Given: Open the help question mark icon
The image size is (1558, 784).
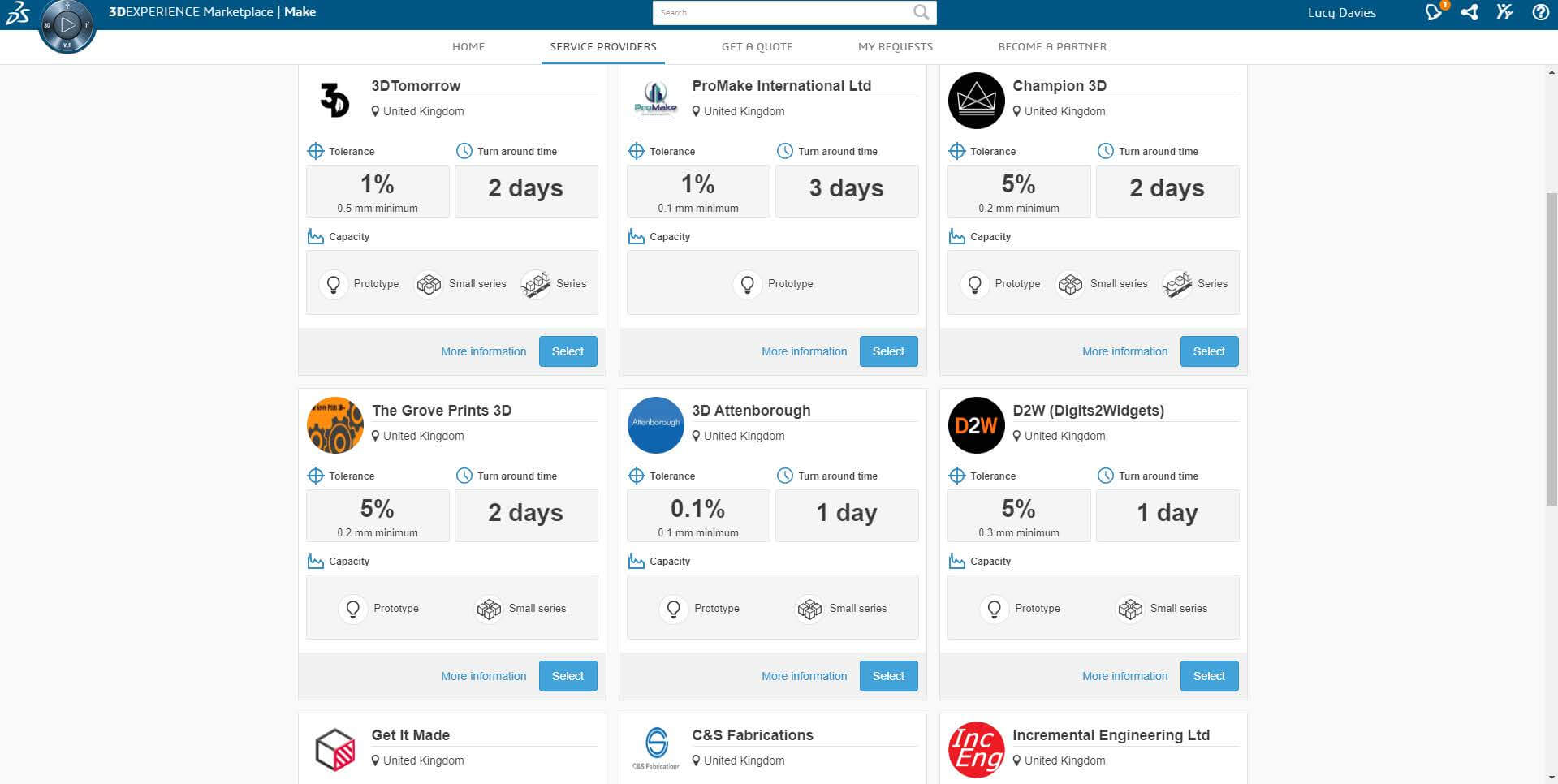Looking at the screenshot, I should click(1540, 12).
